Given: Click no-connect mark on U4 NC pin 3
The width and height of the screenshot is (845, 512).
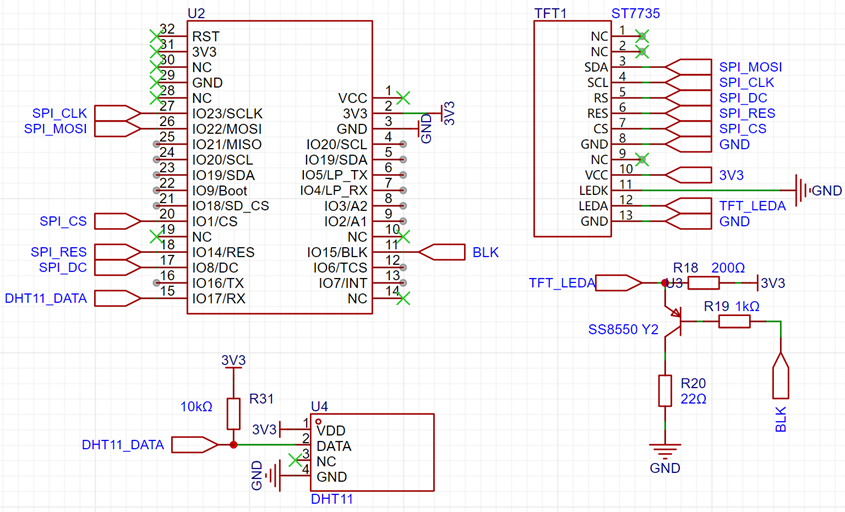Looking at the screenshot, I should 295,460.
